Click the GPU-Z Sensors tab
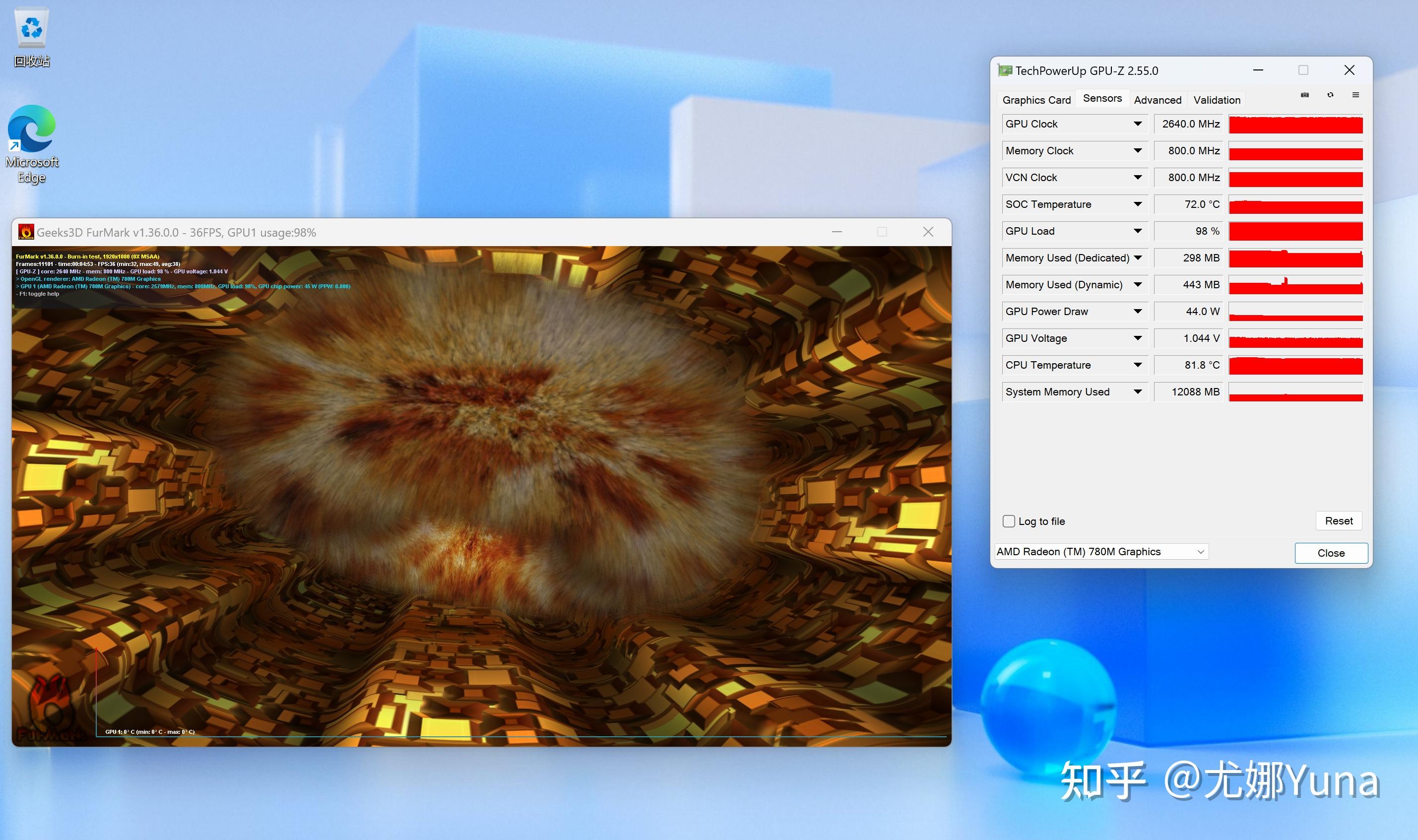Screen dimensions: 1418x840 tap(1102, 100)
